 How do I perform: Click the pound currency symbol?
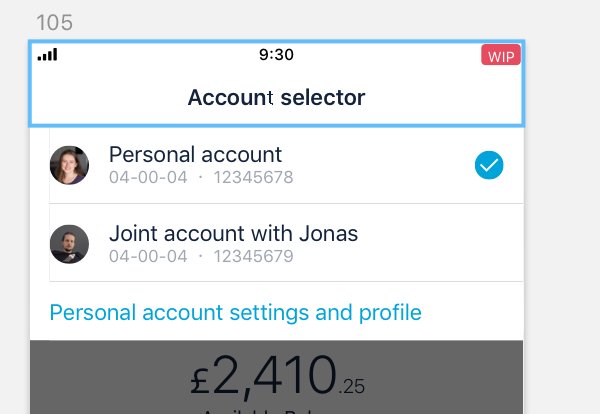point(201,380)
